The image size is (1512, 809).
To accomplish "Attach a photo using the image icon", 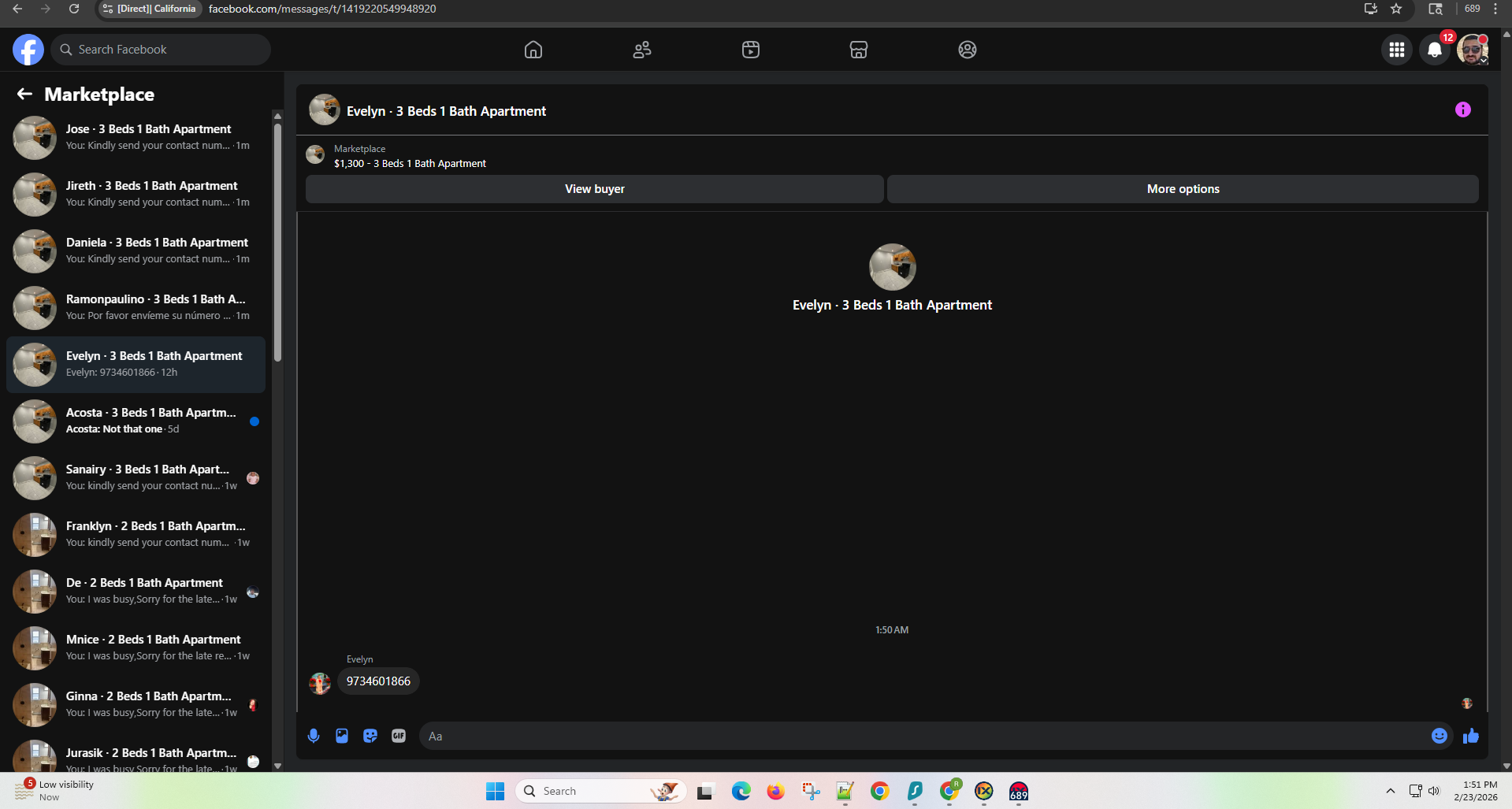I will 342,736.
